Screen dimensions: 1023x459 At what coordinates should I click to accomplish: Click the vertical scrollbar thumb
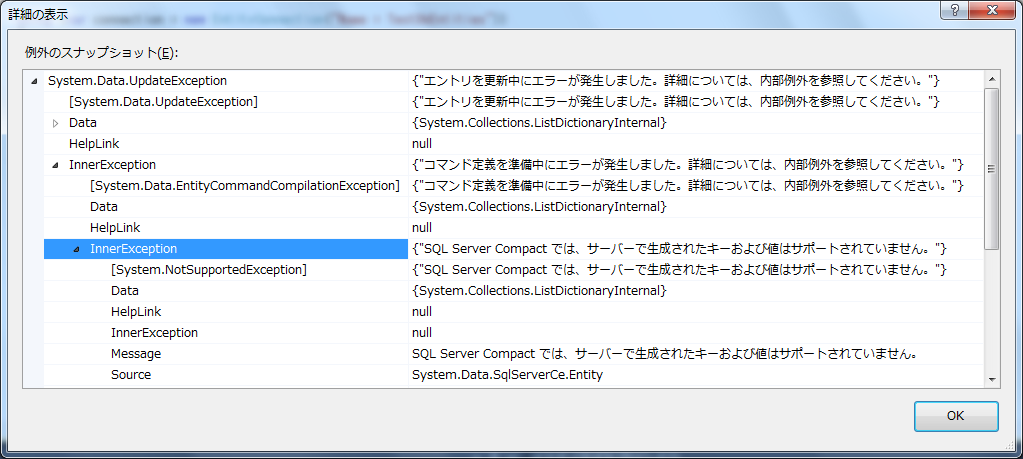[x=992, y=169]
